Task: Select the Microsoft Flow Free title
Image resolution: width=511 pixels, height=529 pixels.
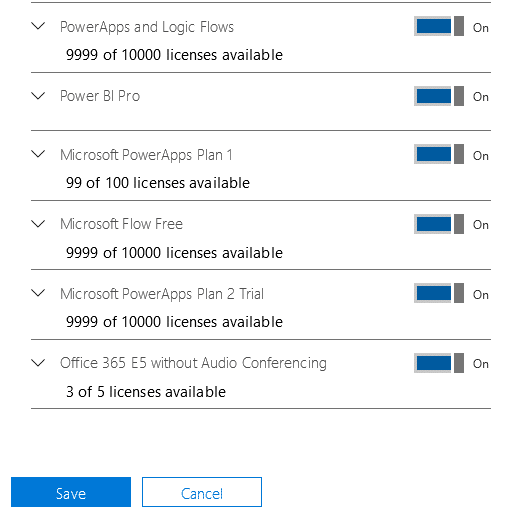Action: tap(121, 224)
